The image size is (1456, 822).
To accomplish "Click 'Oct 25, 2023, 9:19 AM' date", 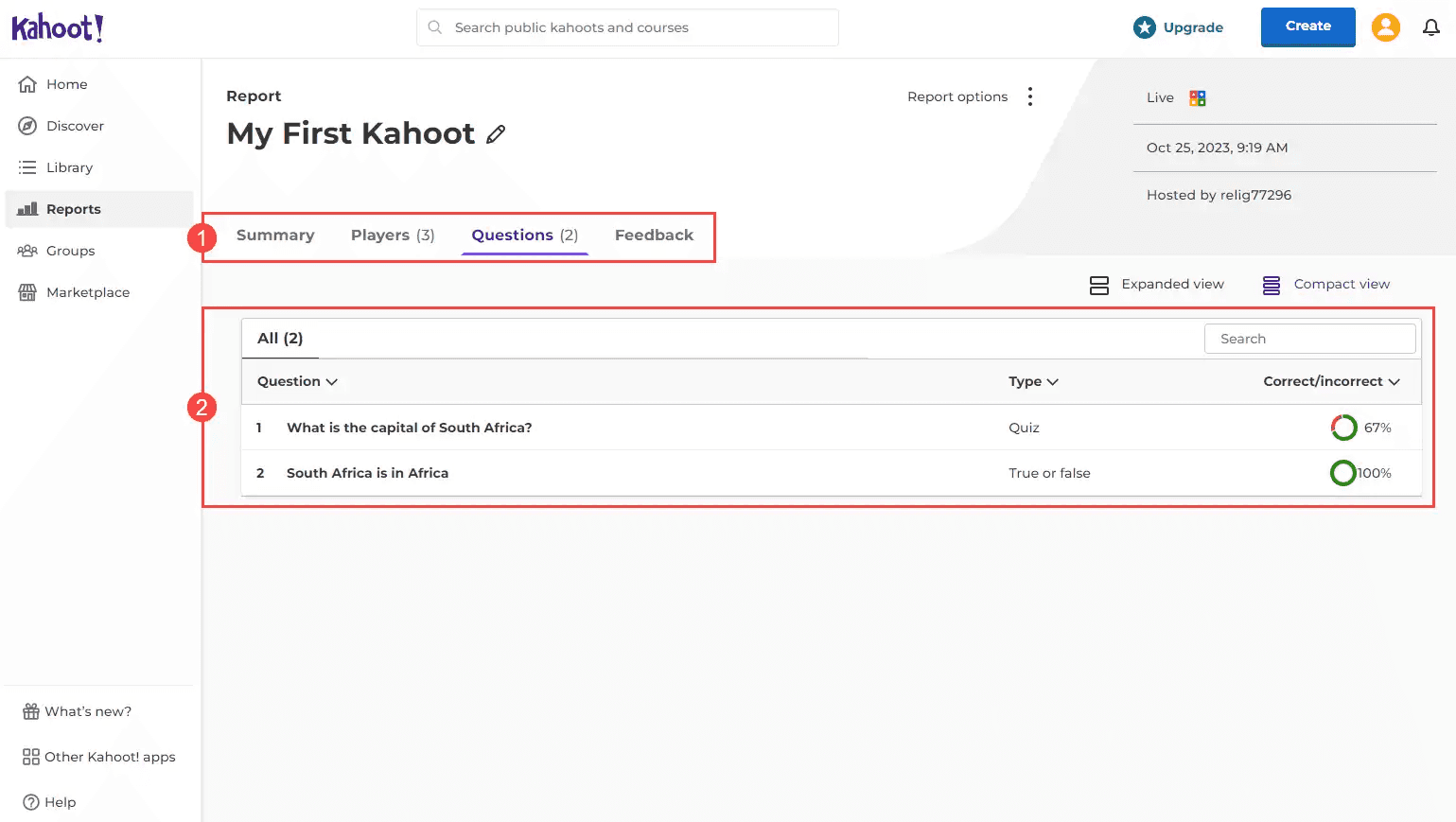I will point(1217,148).
